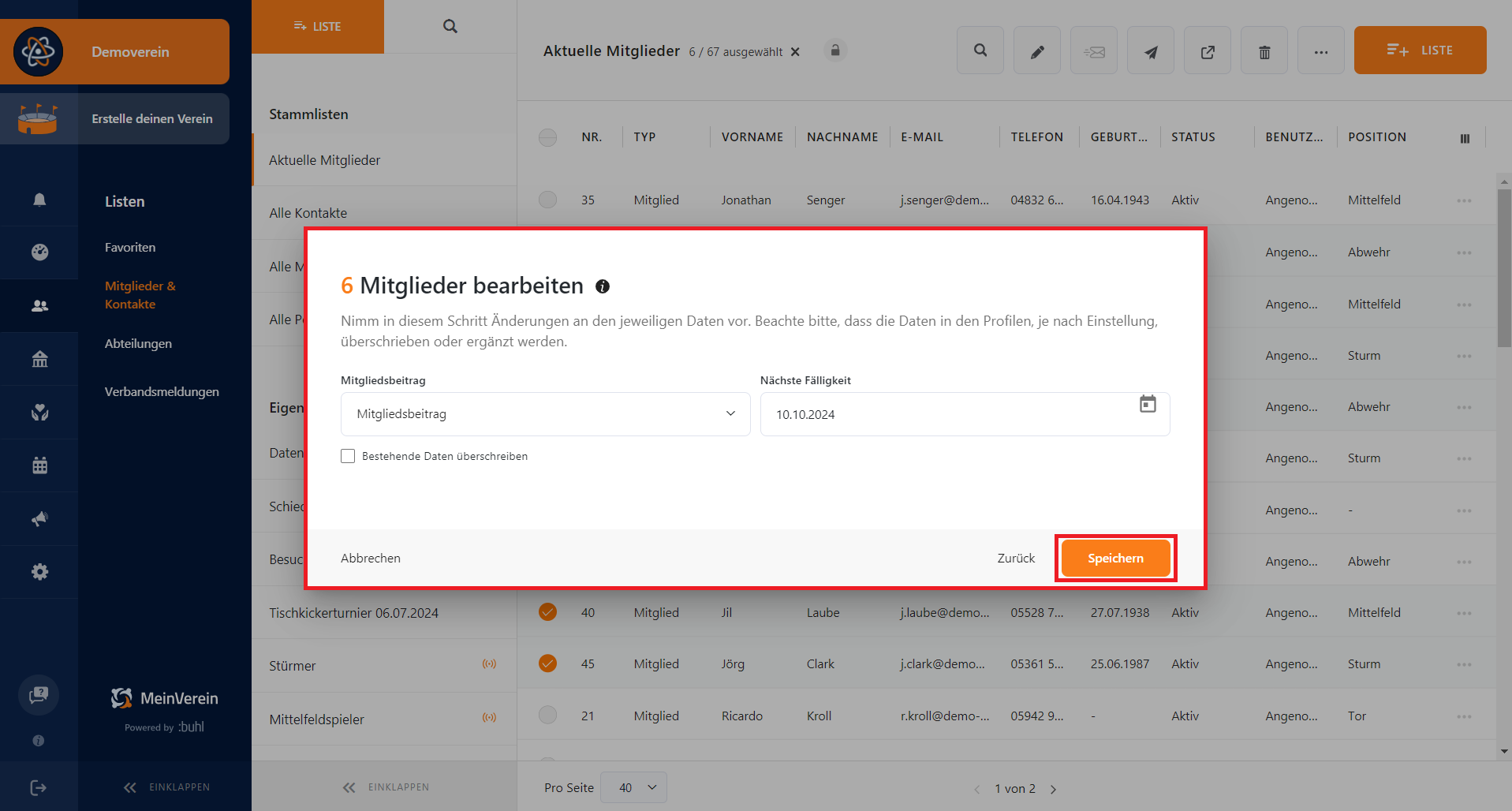This screenshot has width=1512, height=811.
Task: Open Abteilungen menu item
Action: click(138, 343)
